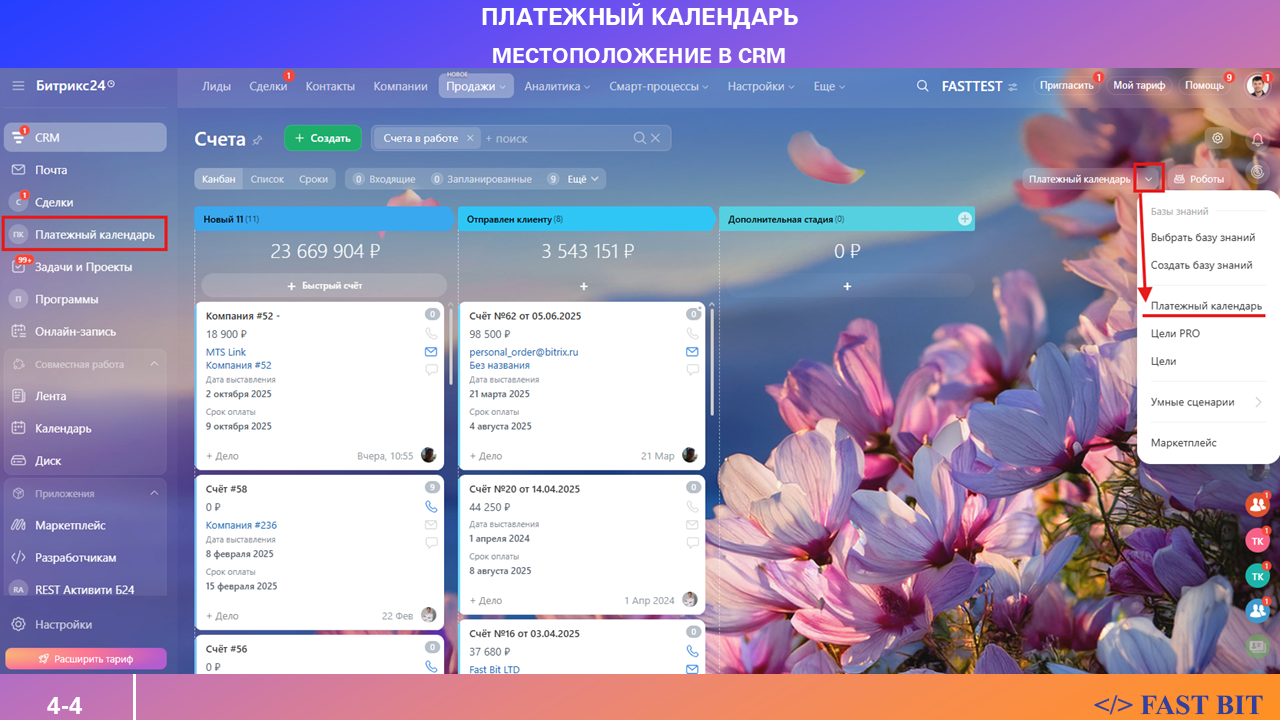Expand the Умные сценарии submenu
This screenshot has width=1280, height=720.
point(1206,402)
